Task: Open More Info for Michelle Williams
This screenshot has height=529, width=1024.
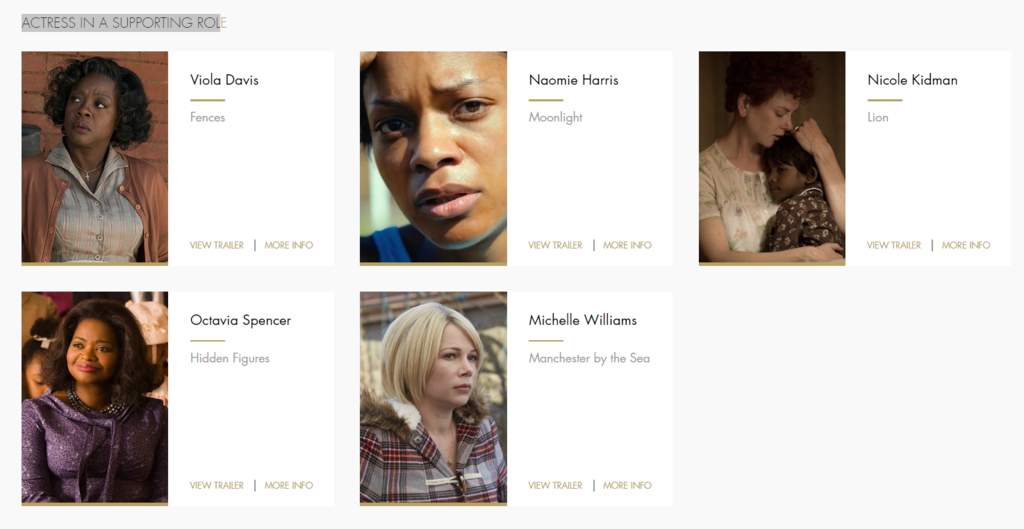Action: click(x=627, y=486)
